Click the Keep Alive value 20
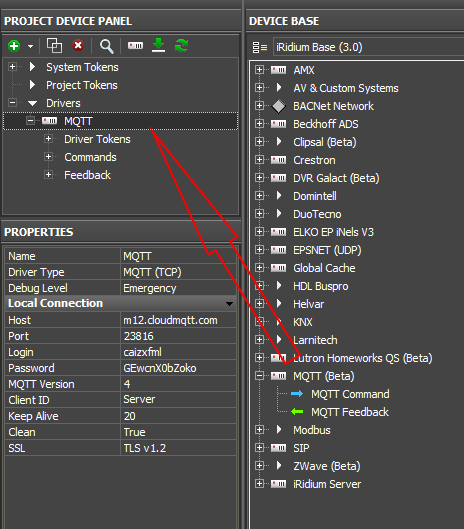The width and height of the screenshot is (464, 529). pyautogui.click(x=178, y=416)
